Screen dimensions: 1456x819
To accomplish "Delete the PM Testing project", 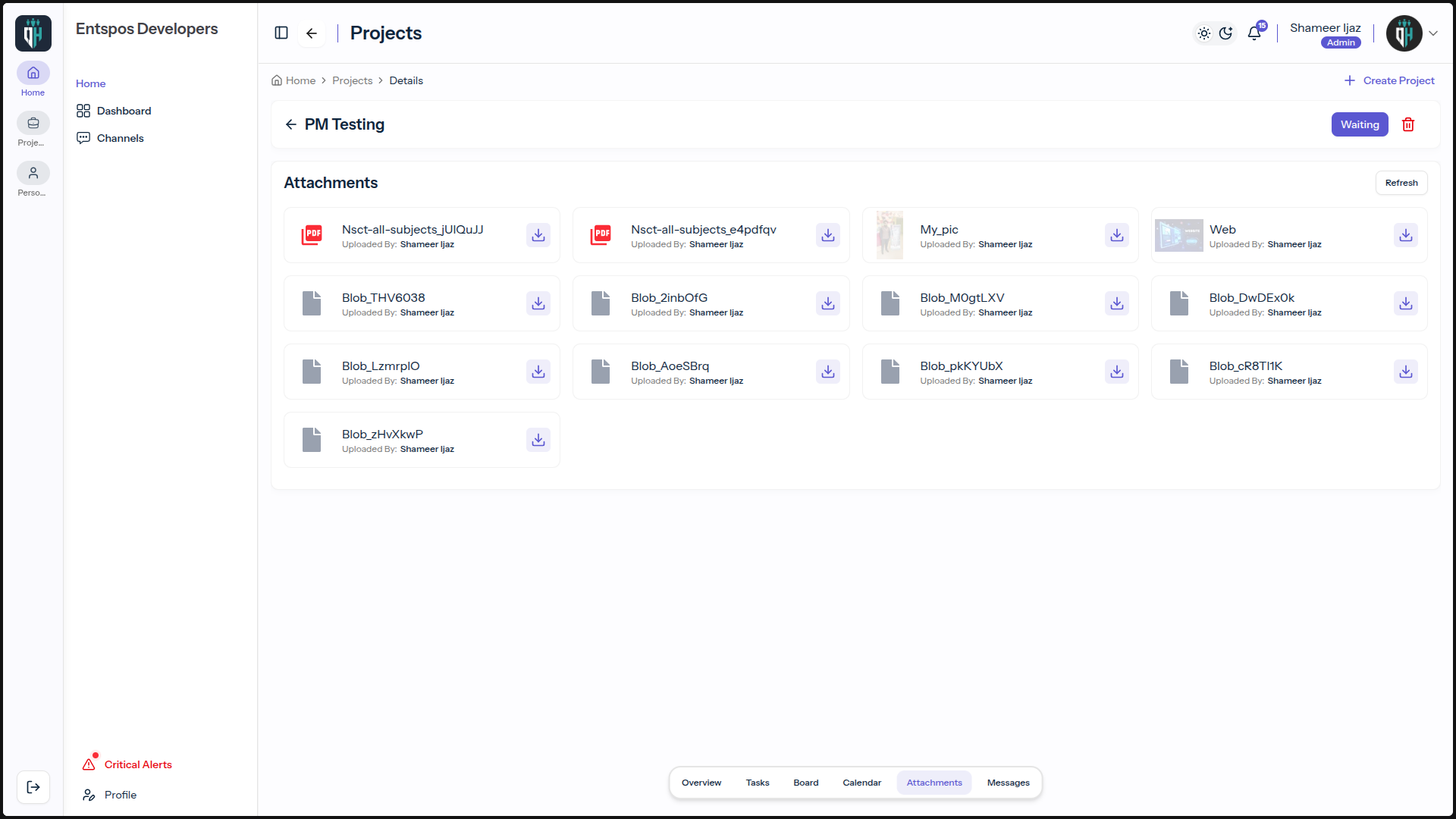I will pyautogui.click(x=1408, y=124).
